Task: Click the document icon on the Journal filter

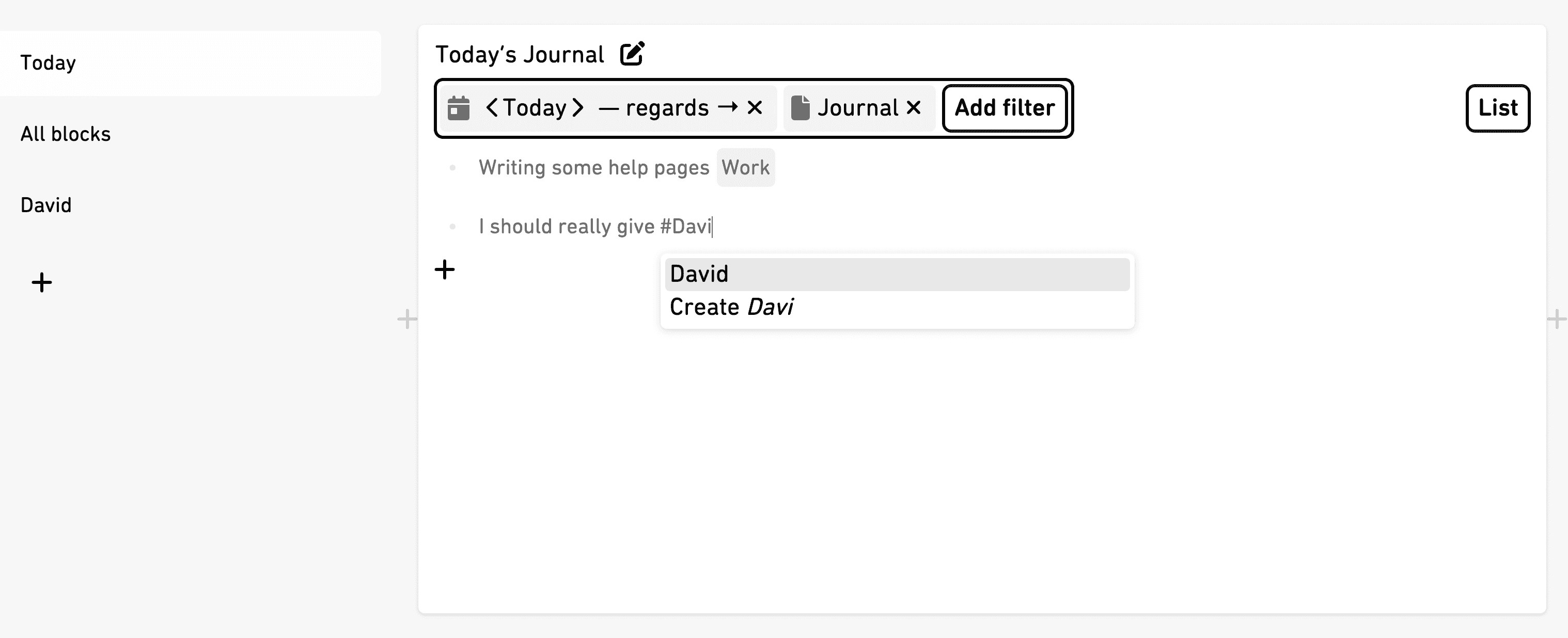Action: point(800,108)
